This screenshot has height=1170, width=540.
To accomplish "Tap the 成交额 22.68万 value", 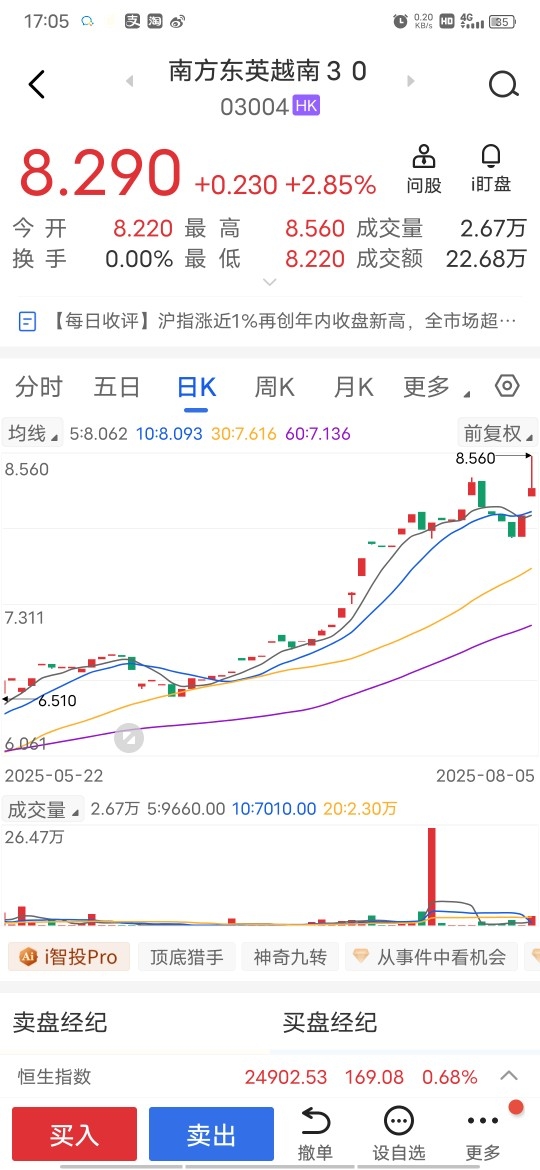I will pyautogui.click(x=486, y=259).
